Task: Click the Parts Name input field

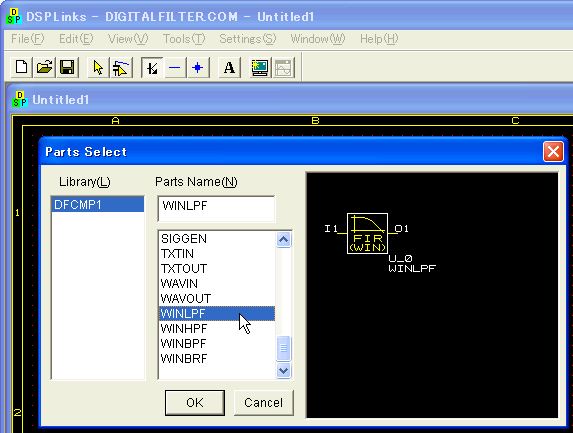Action: [x=216, y=209]
